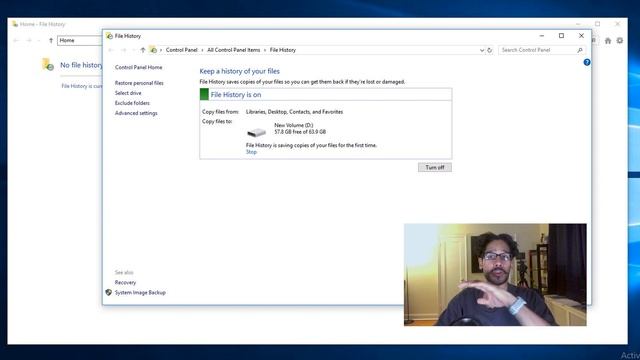640x360 pixels.
Task: Open the address bar history dropdown
Action: pos(482,50)
